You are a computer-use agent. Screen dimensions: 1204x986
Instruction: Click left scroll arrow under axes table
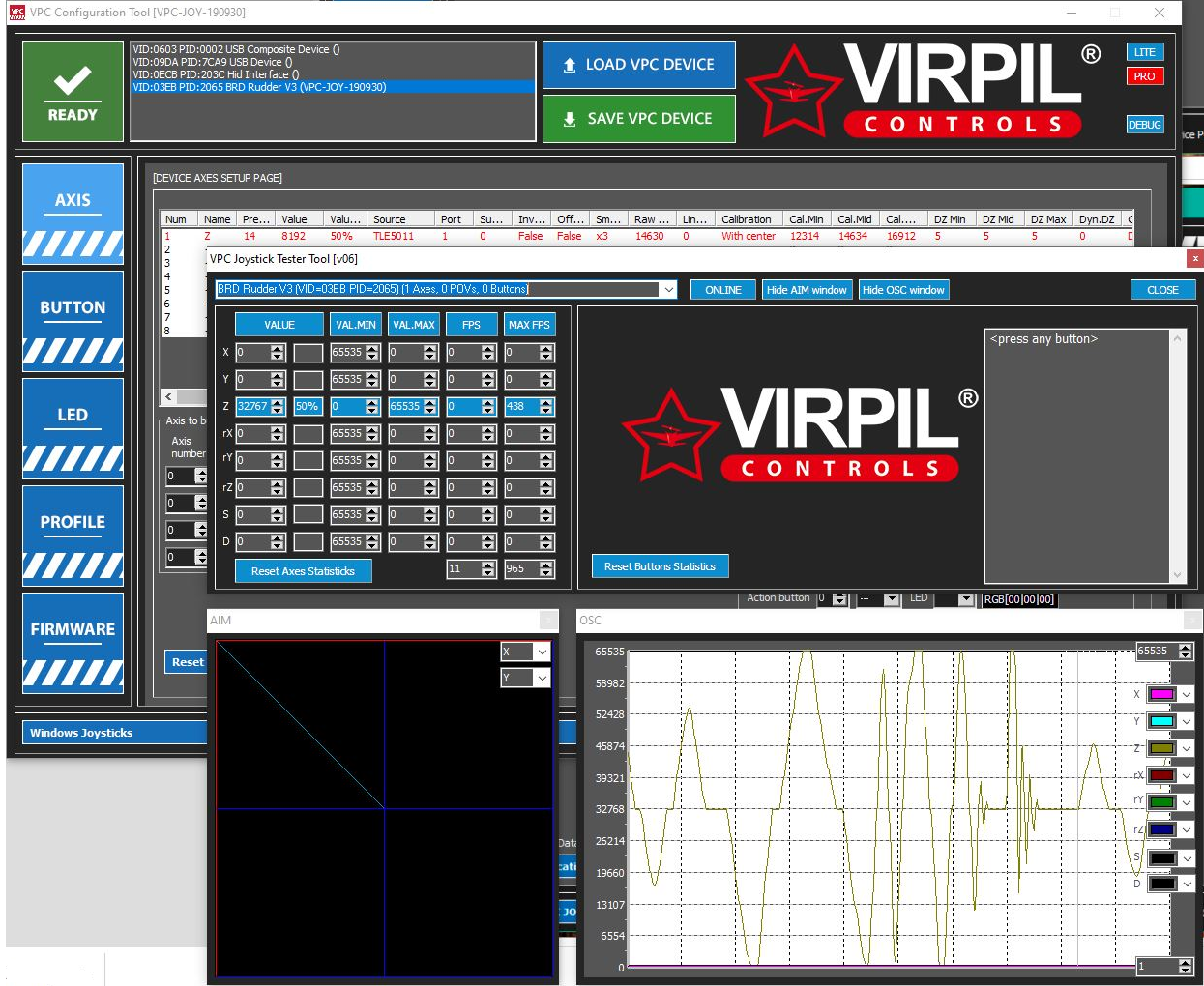pos(168,396)
